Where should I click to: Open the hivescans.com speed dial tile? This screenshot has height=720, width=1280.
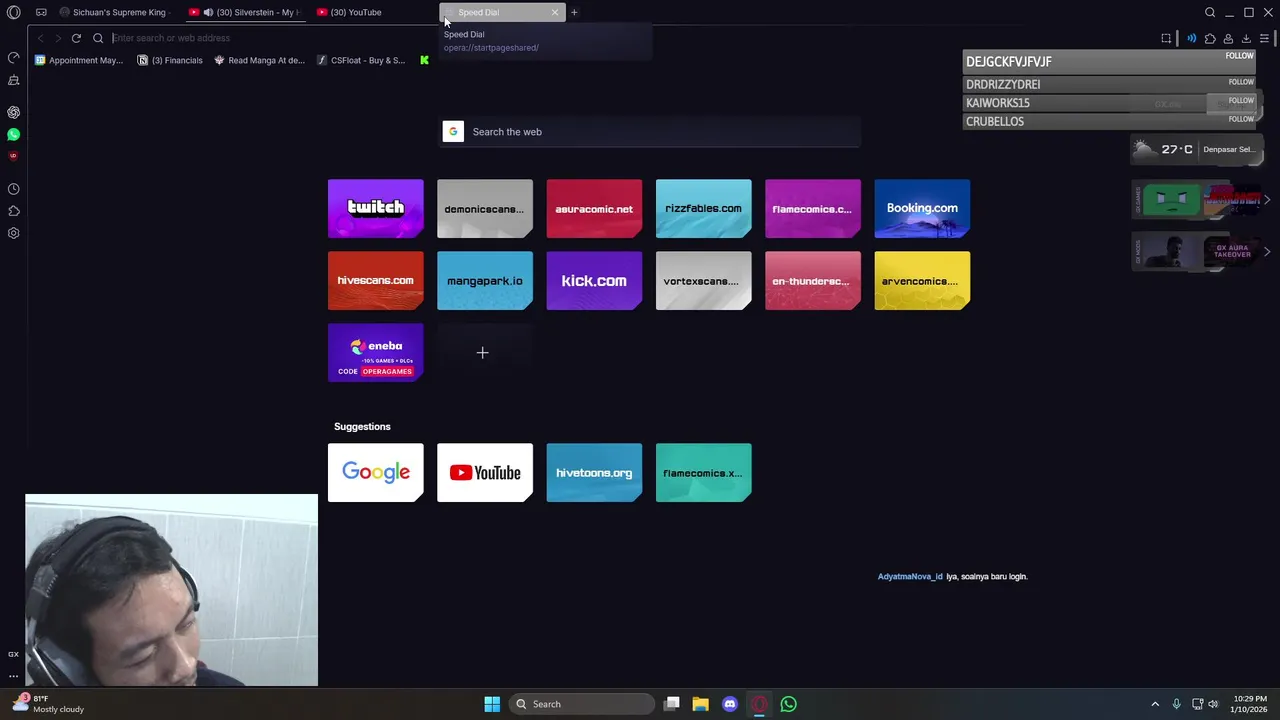[376, 281]
